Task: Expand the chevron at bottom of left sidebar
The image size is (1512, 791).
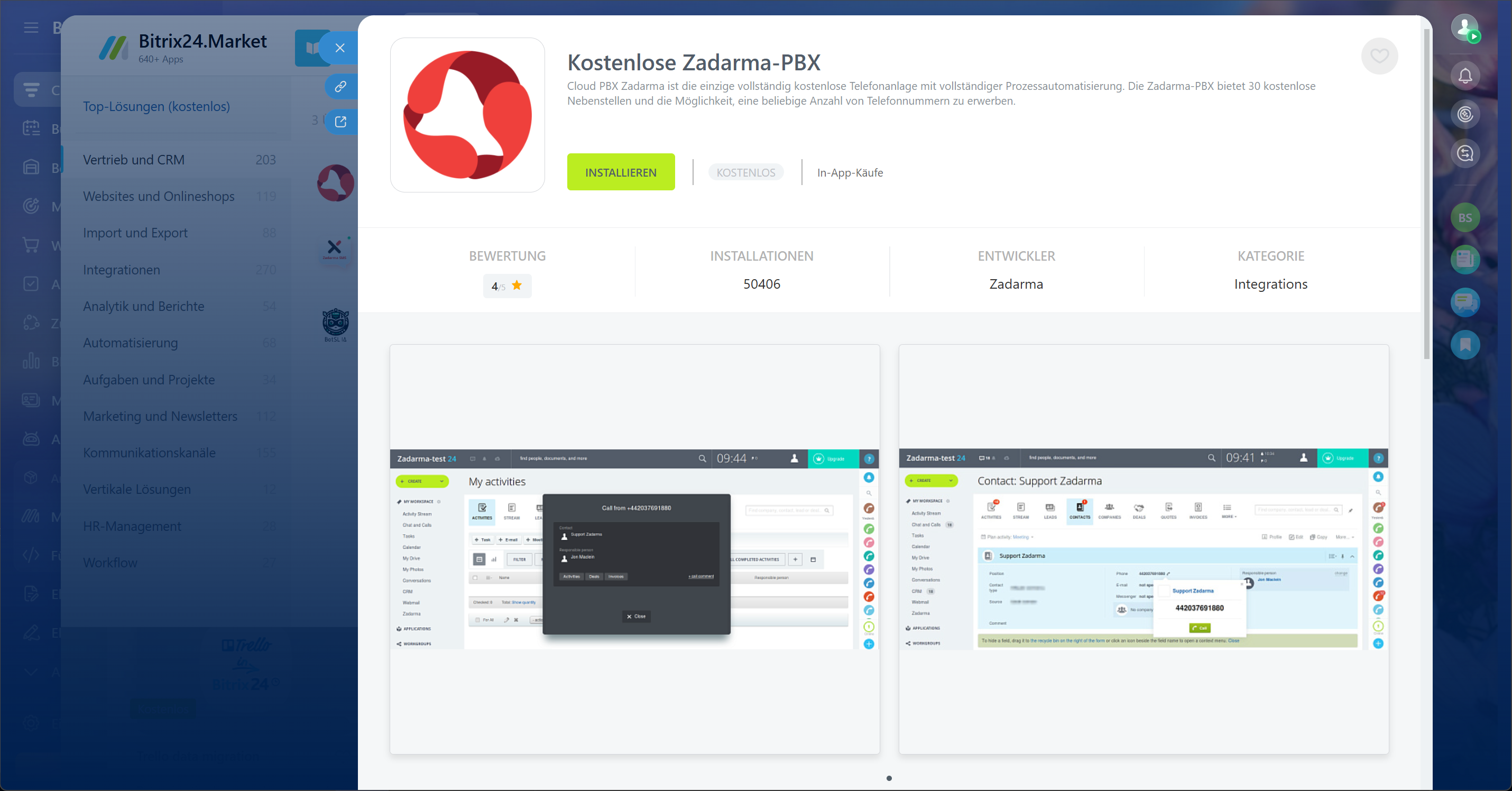Action: point(31,671)
